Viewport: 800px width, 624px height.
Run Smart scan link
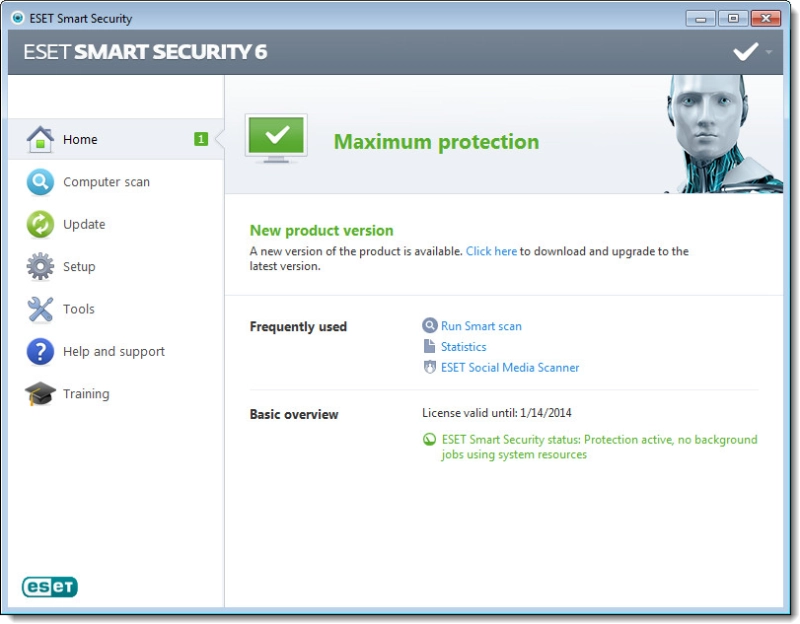(x=481, y=326)
